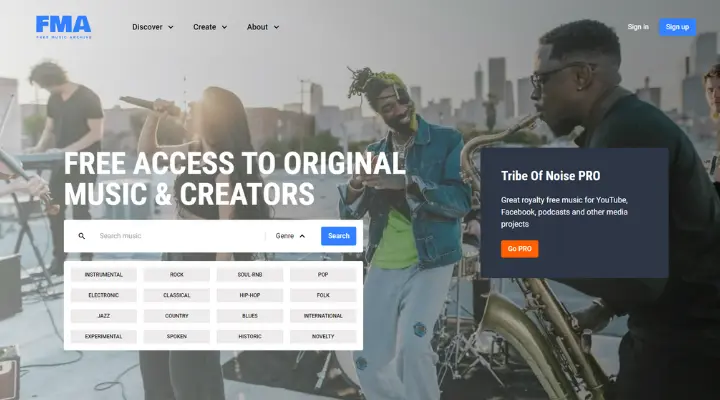
Task: Select the Experimental genre tag
Action: coord(104,337)
